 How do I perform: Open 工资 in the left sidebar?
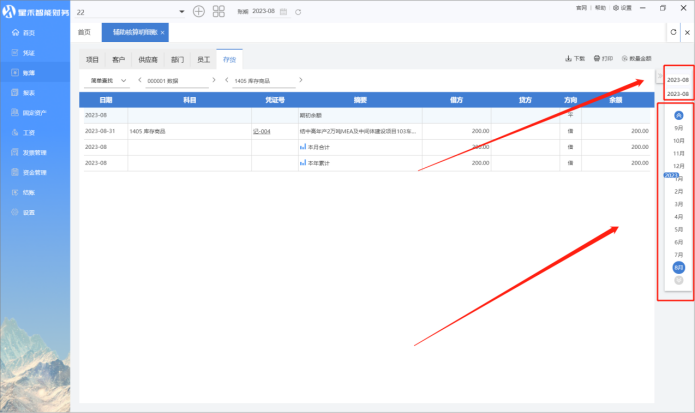[x=28, y=132]
